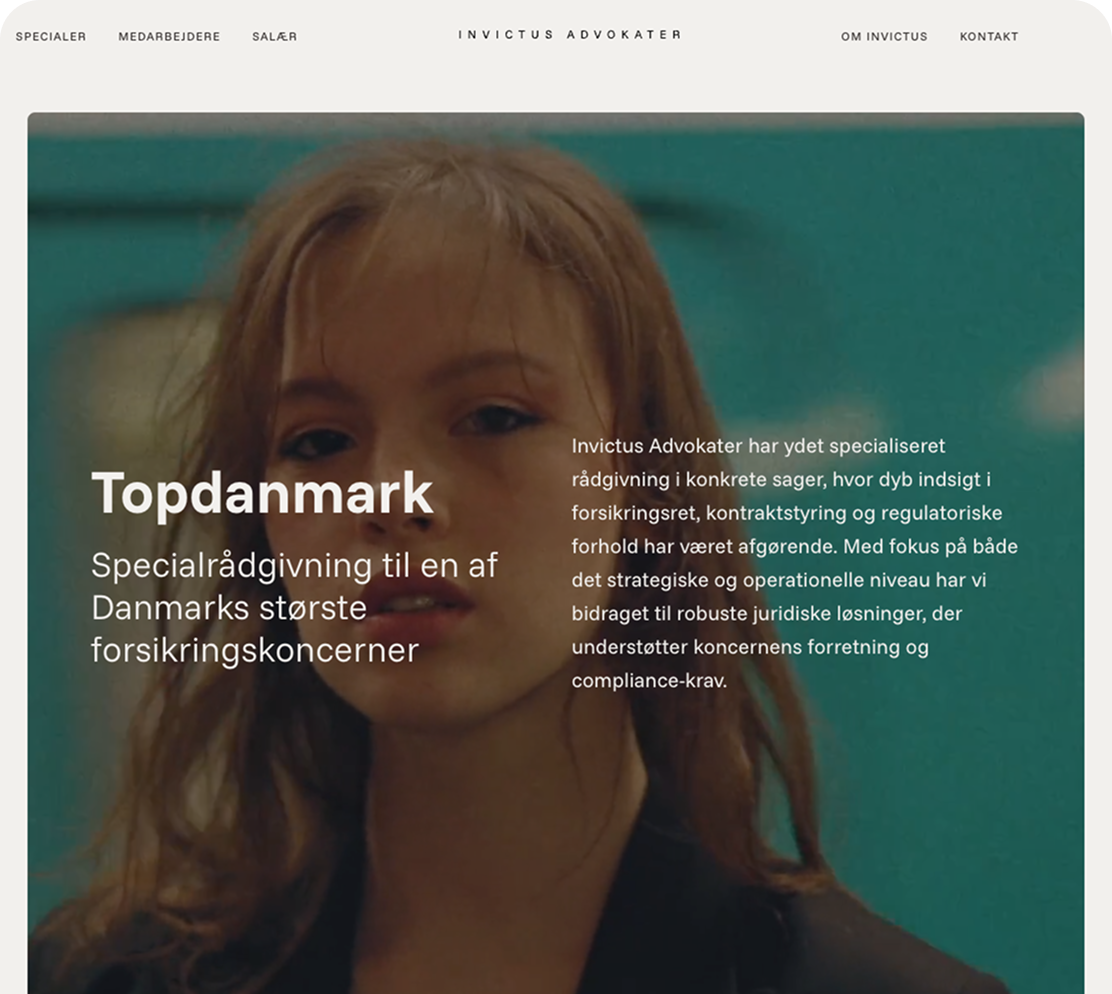
Task: Click the word INVICTUS in the header logo
Action: coord(506,34)
